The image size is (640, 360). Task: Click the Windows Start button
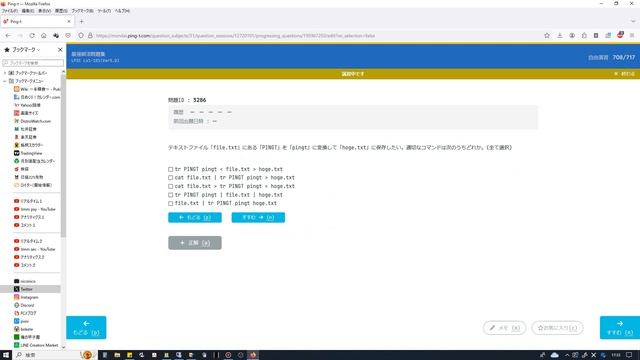click(x=6, y=355)
